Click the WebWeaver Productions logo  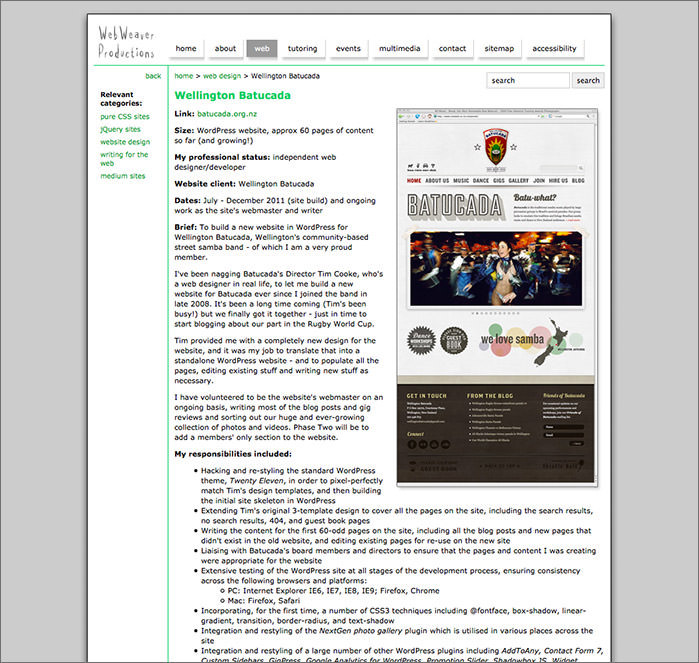pyautogui.click(x=127, y=42)
